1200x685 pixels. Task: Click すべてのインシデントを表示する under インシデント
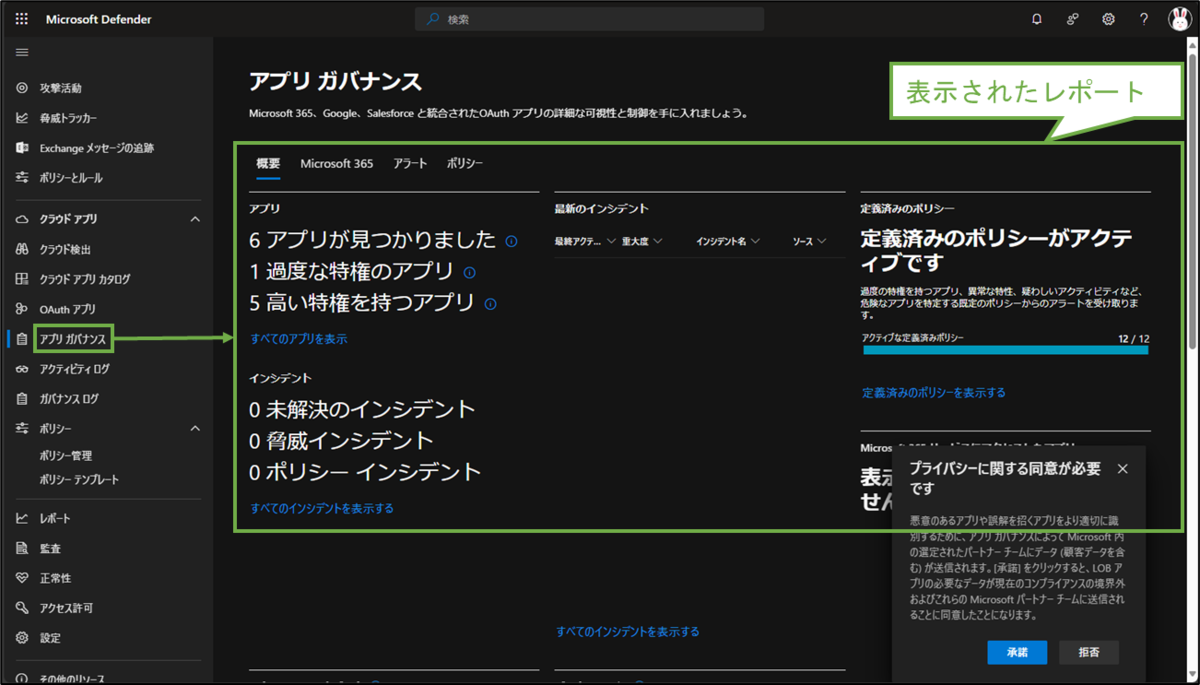click(x=322, y=508)
